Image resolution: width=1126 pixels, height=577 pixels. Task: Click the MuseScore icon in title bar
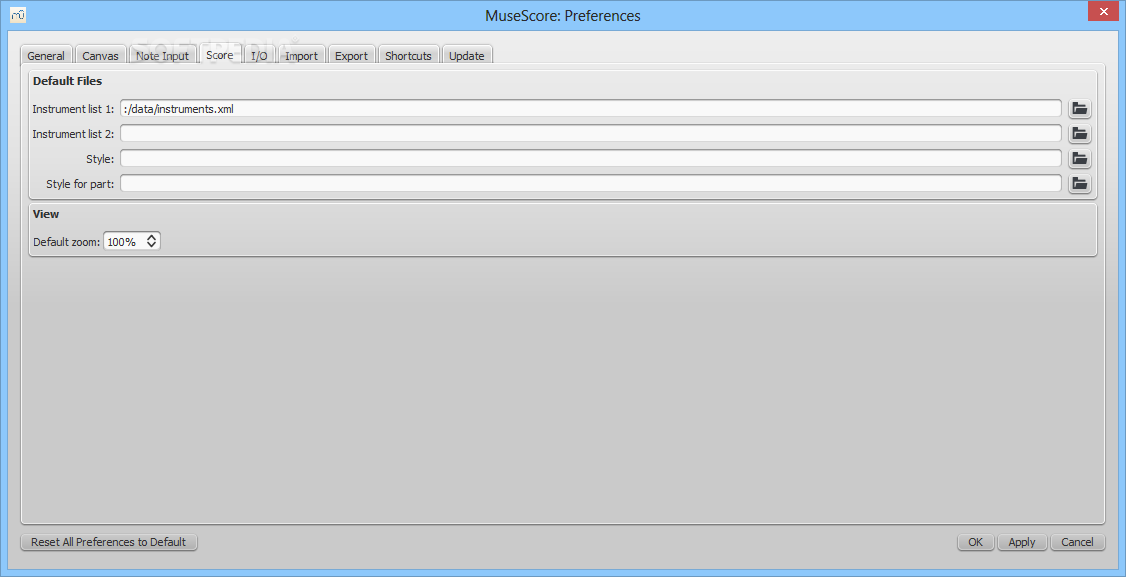(x=18, y=14)
